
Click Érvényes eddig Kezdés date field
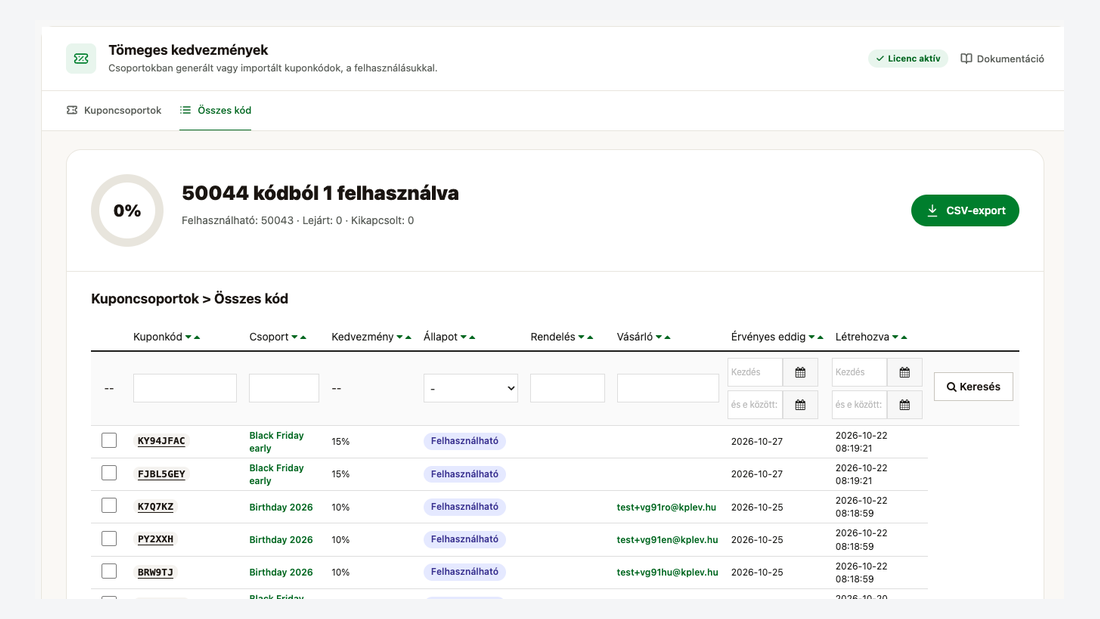(755, 373)
